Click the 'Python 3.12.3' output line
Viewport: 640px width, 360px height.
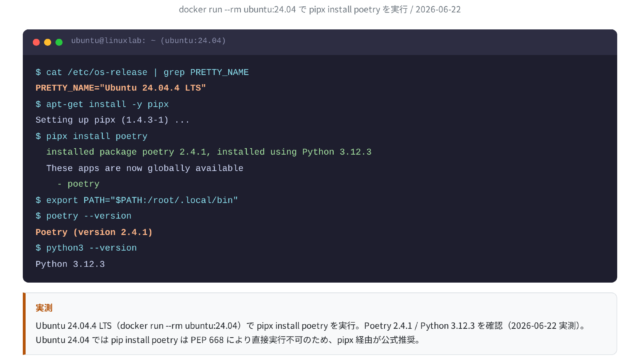(x=70, y=264)
